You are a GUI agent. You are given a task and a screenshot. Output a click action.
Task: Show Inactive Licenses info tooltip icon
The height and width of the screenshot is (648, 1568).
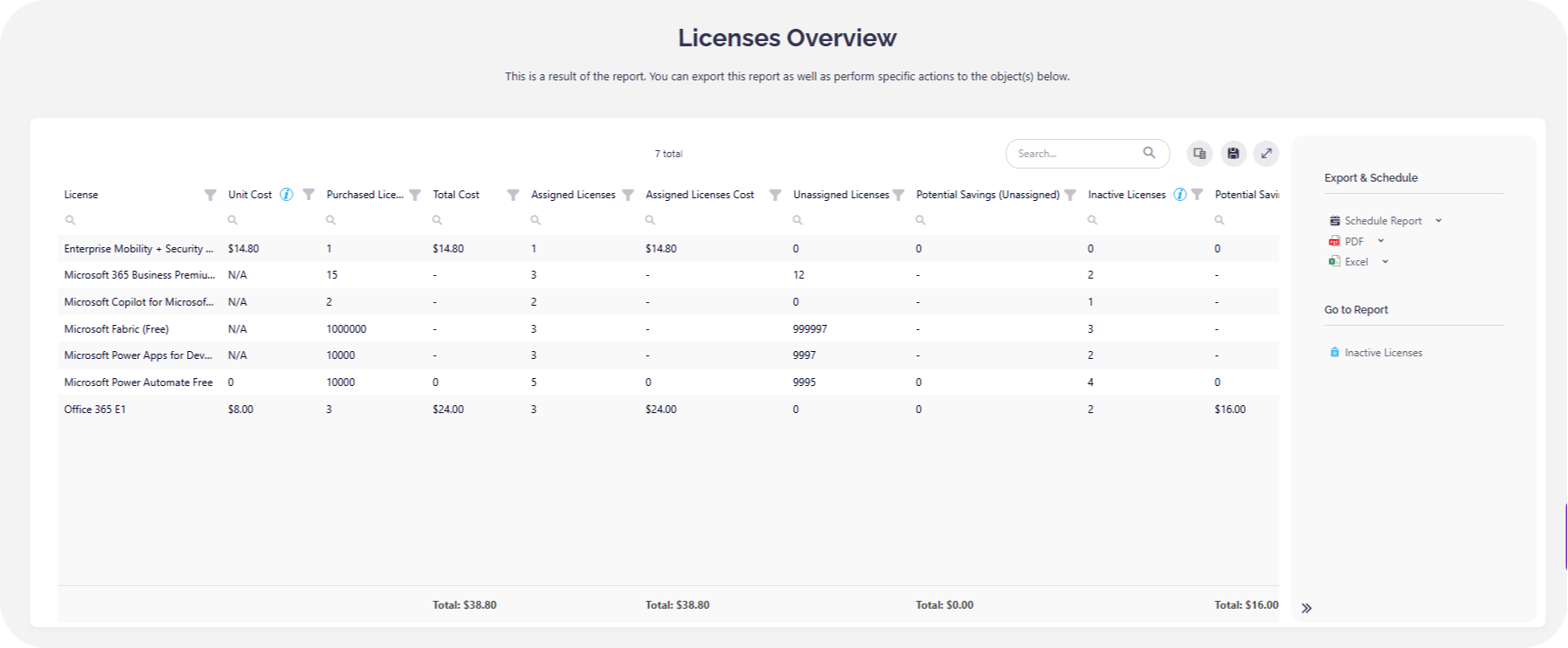(x=1180, y=195)
